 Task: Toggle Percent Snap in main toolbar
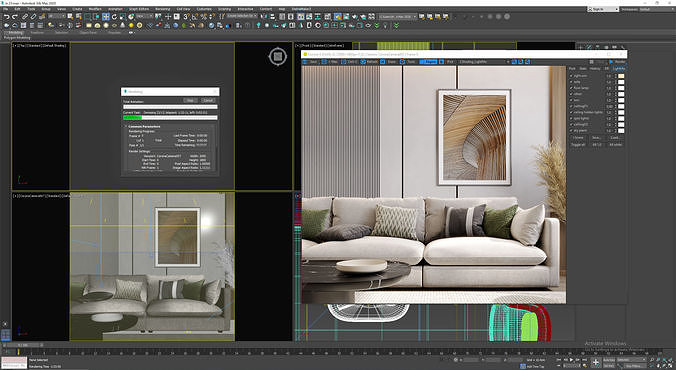tap(203, 16)
